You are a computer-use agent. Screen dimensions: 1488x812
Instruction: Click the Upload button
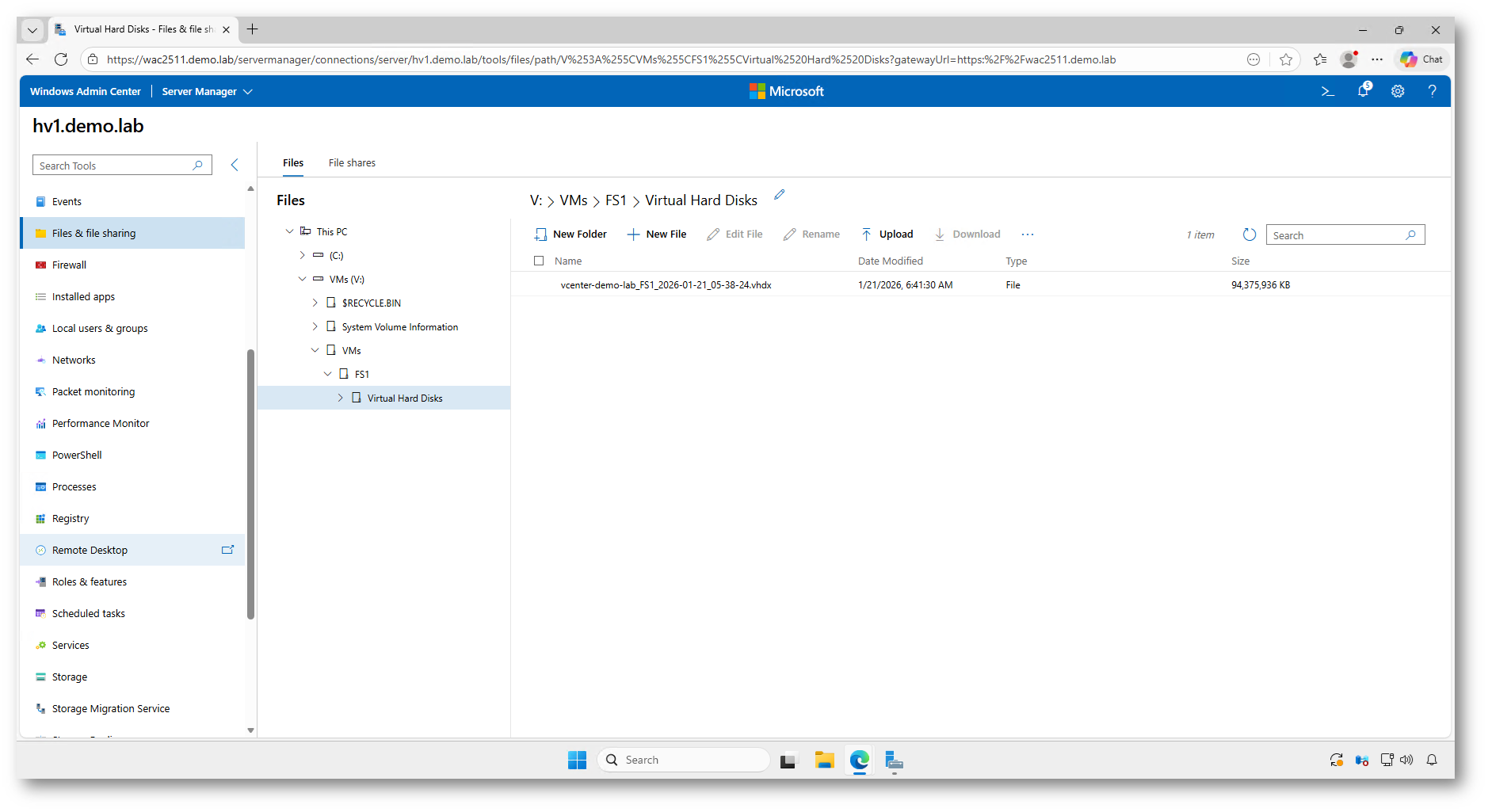tap(887, 234)
